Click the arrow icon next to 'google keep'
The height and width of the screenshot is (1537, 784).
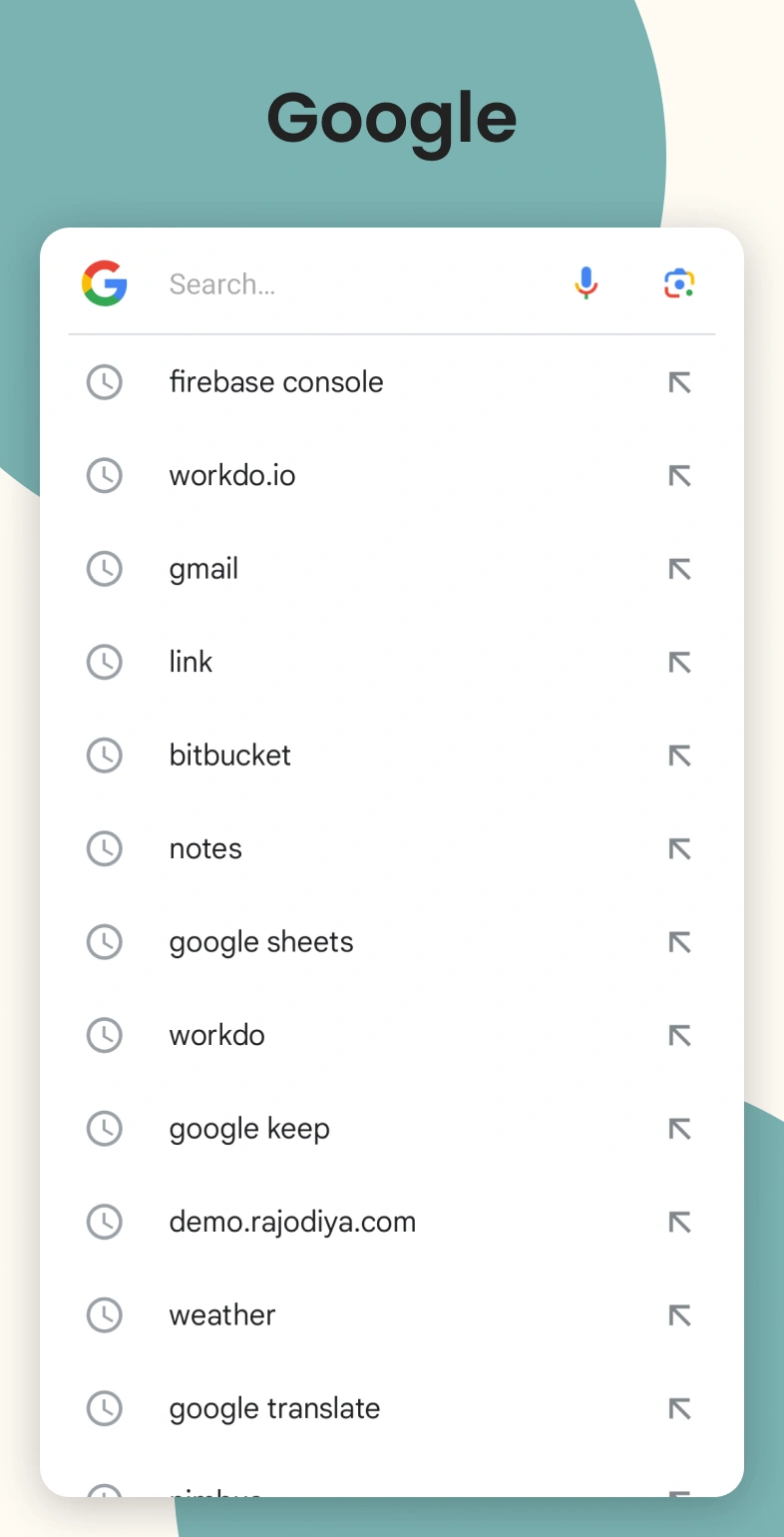point(679,1129)
